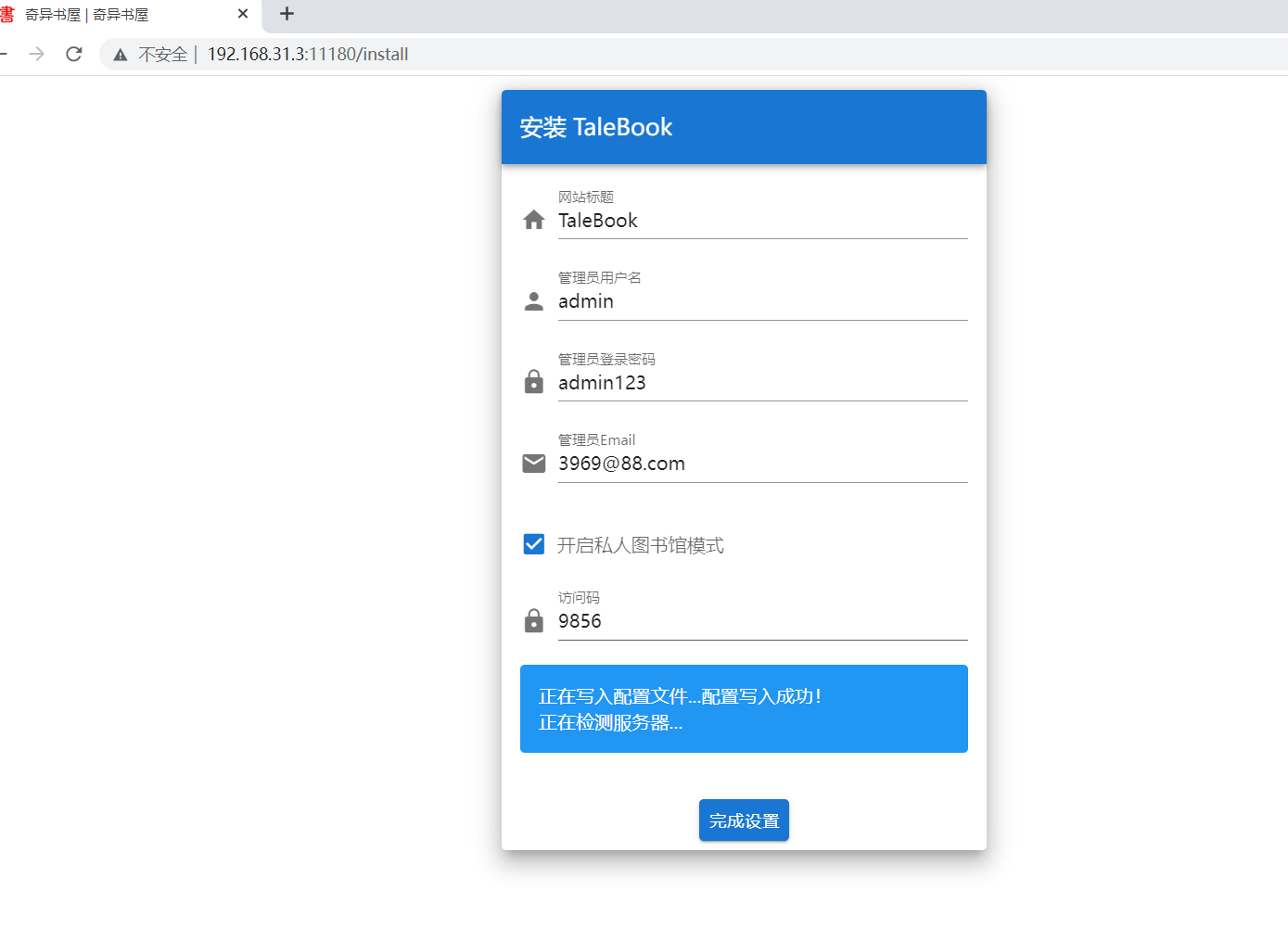
Task: Click the 完成设置 button
Action: click(x=744, y=820)
